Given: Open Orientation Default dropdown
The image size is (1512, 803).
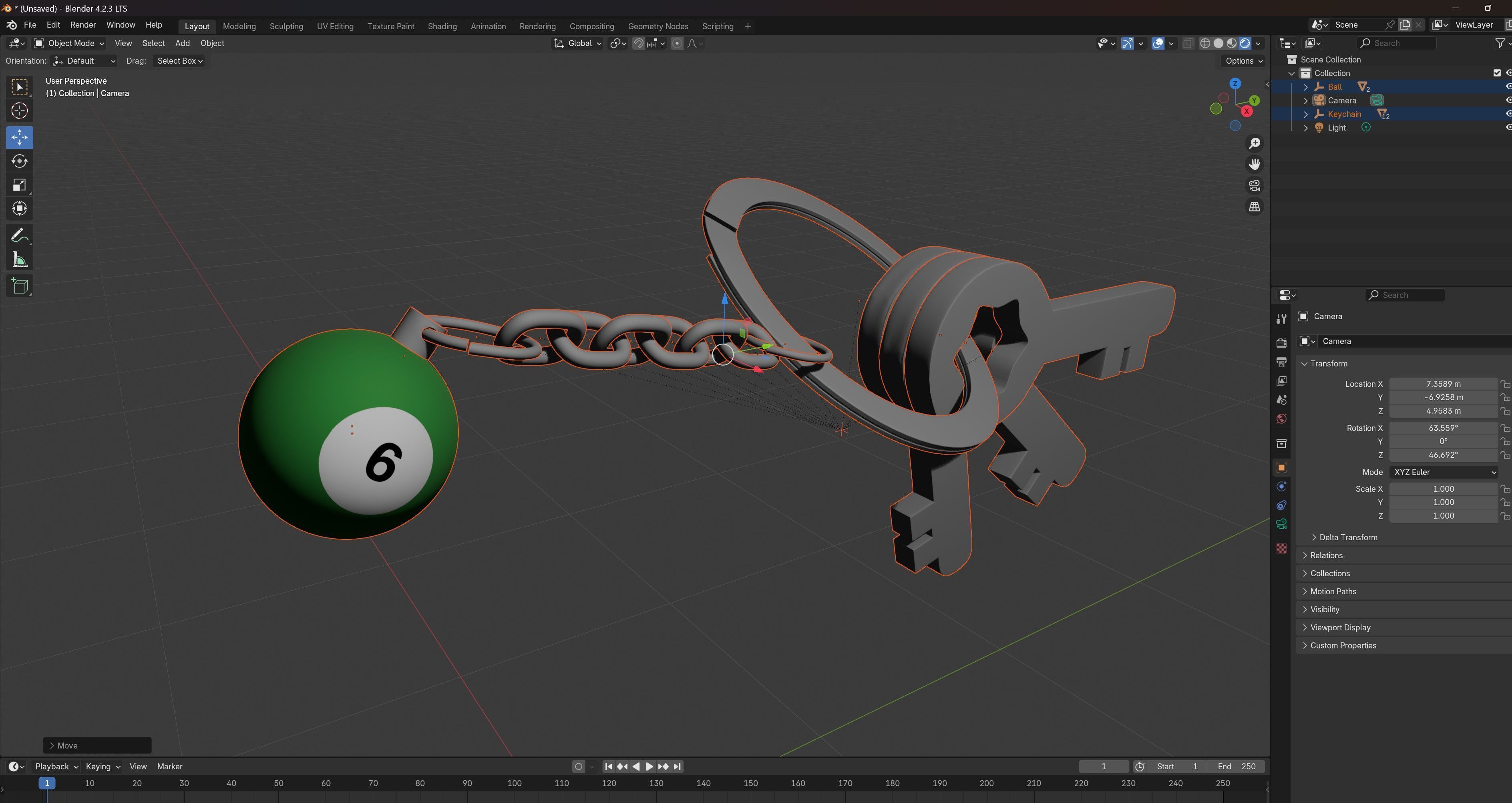Looking at the screenshot, I should 84,61.
